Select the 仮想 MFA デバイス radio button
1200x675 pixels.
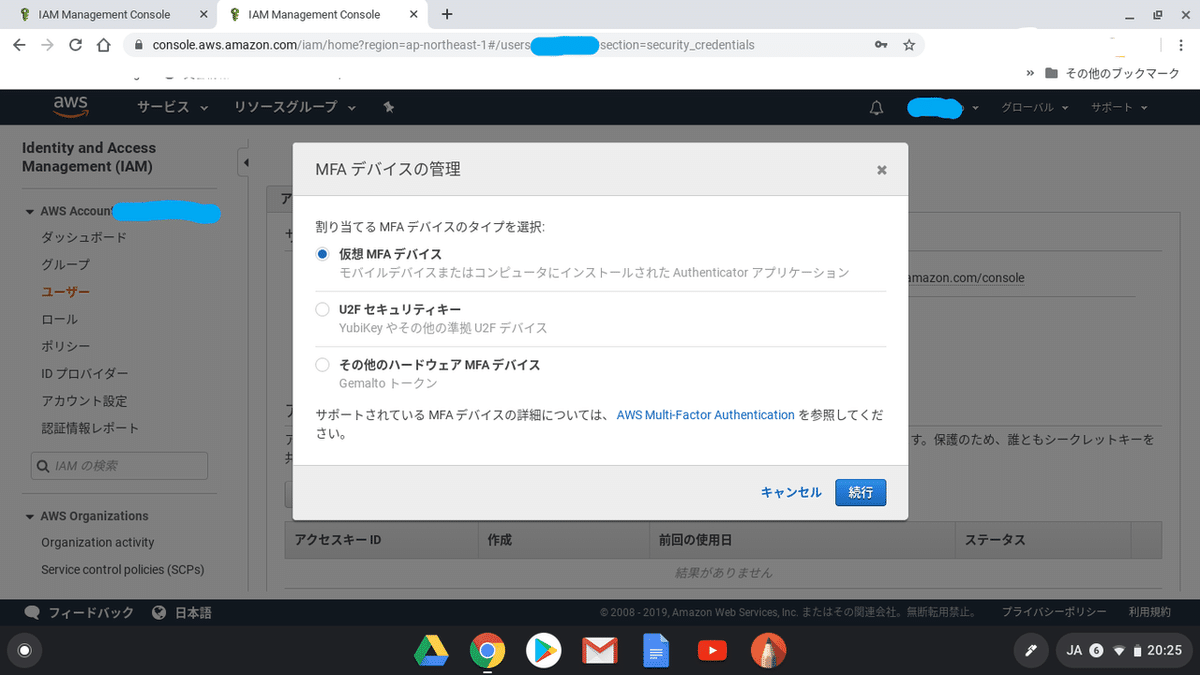(x=322, y=253)
